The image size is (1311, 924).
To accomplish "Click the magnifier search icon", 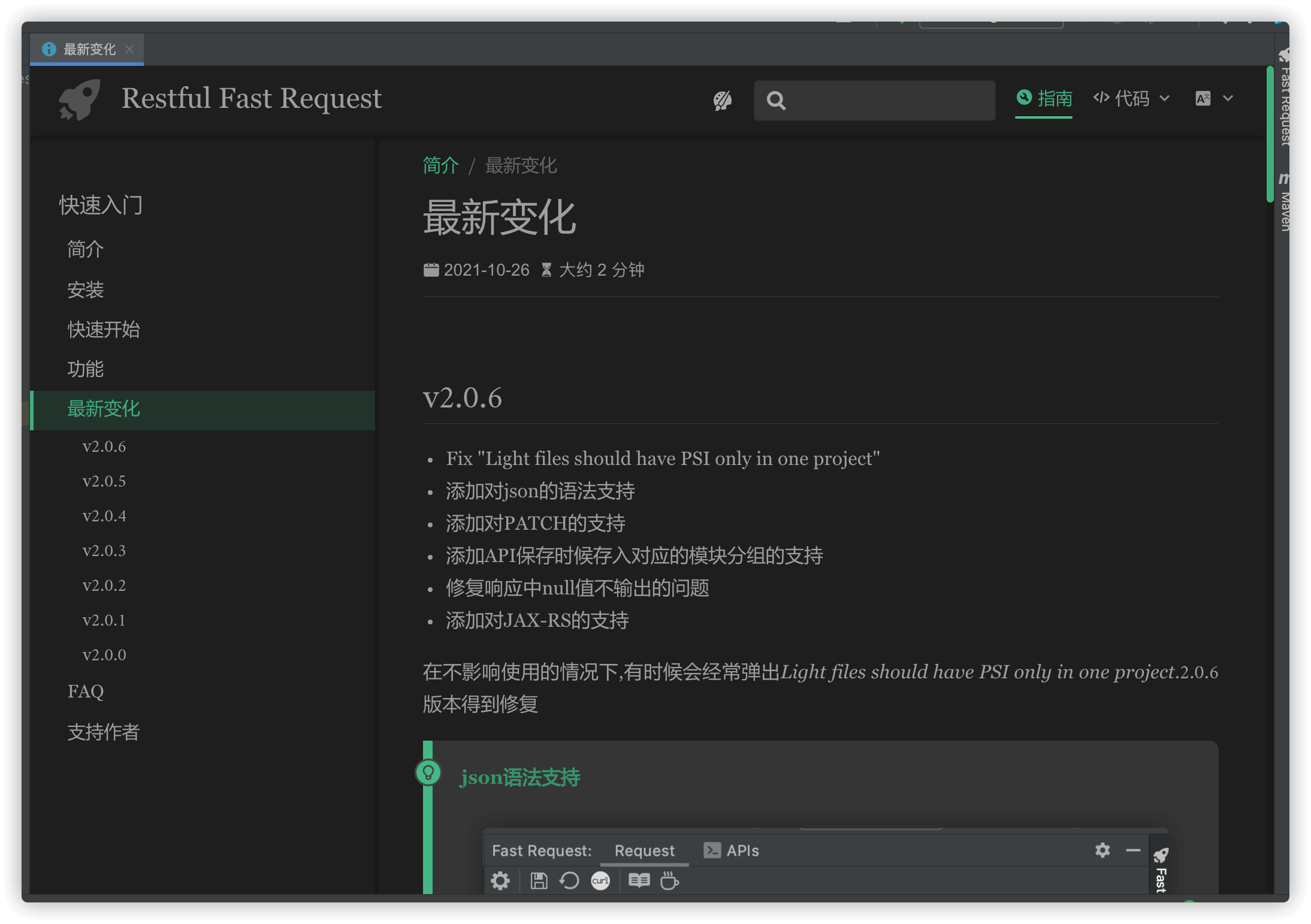I will pyautogui.click(x=776, y=101).
